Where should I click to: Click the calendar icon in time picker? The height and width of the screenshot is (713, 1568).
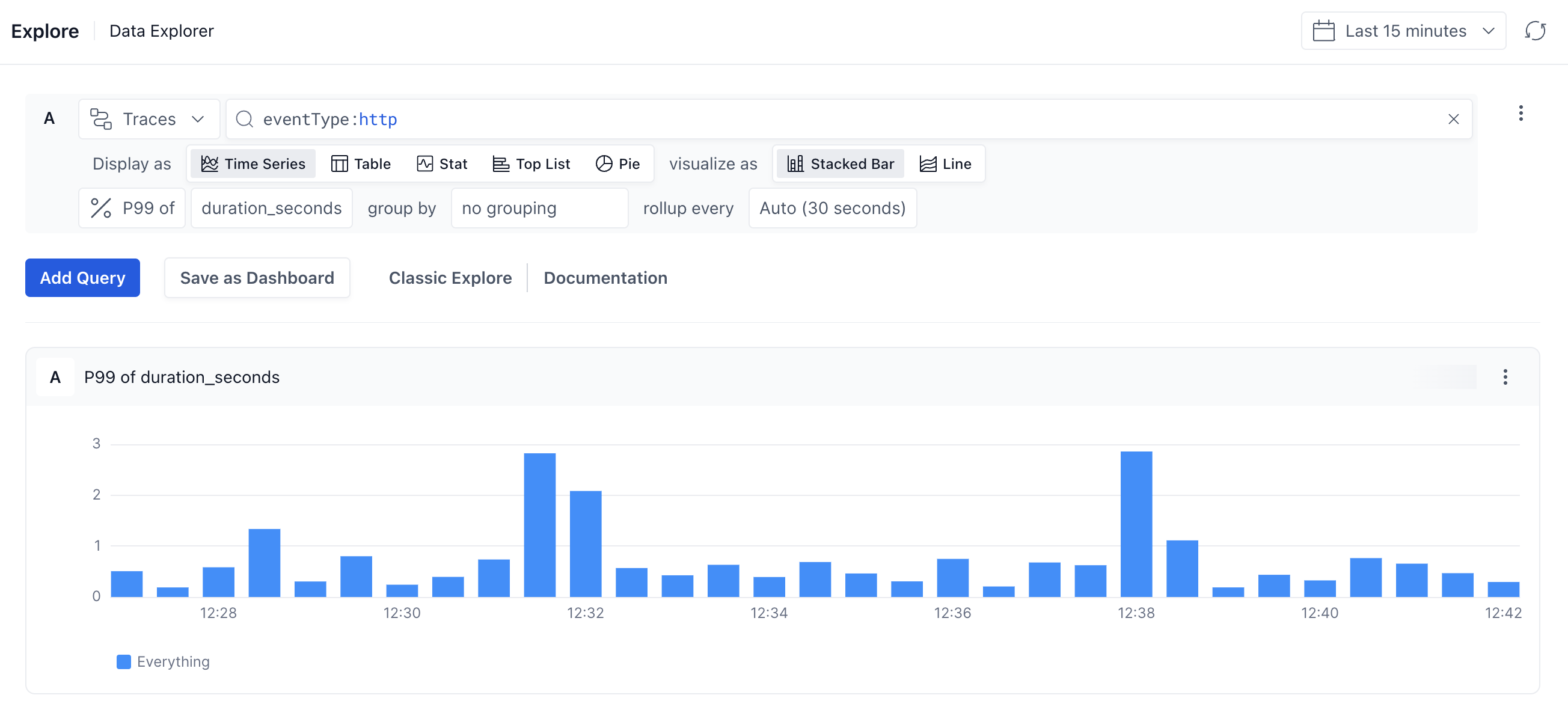1323,31
